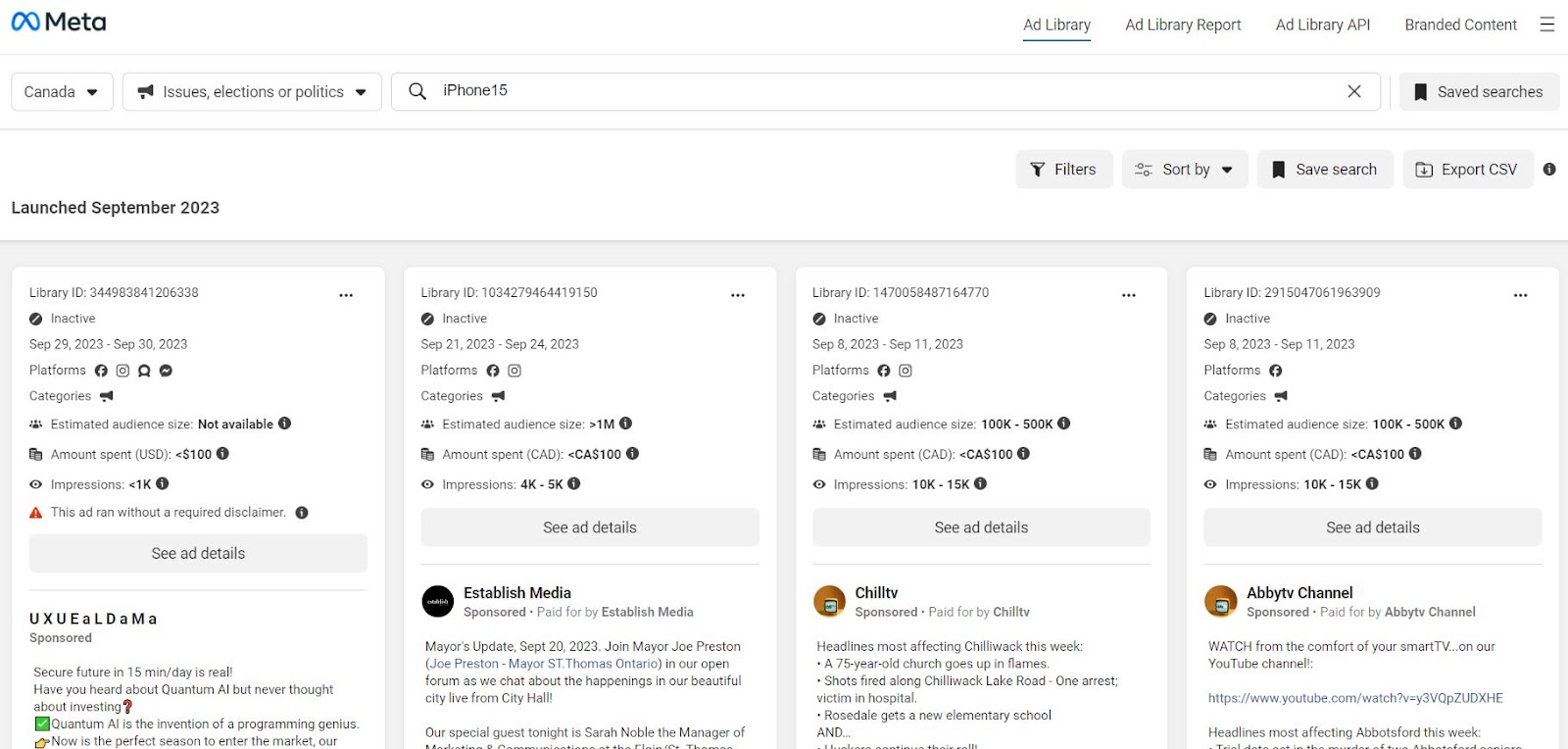Click Facebook platform icon on ad 2915047061963909
Screen dimensions: 1568x749
coord(1276,371)
